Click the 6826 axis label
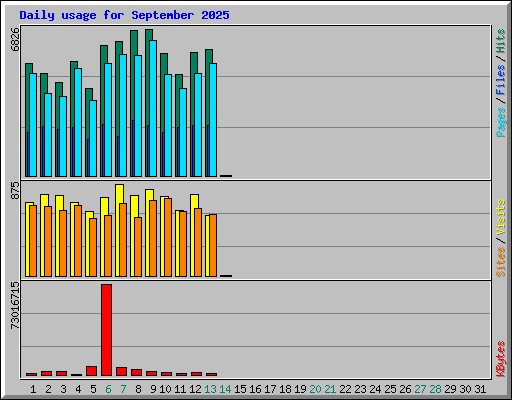This screenshot has width=512, height=400. [15, 39]
